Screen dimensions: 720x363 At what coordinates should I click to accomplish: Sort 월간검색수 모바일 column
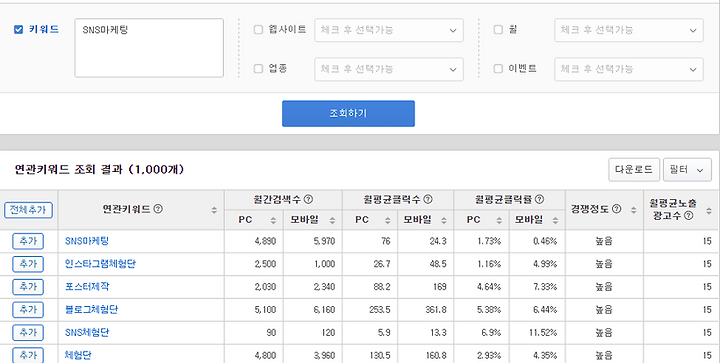pos(332,220)
